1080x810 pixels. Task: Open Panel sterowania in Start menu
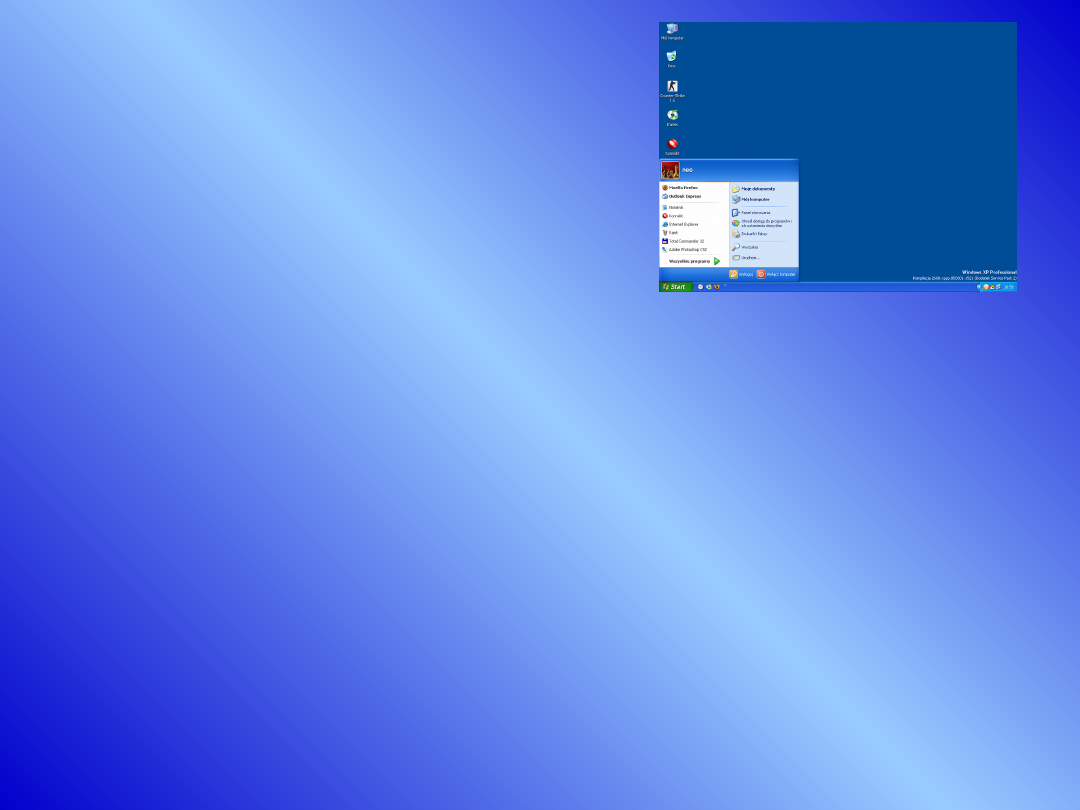(751, 213)
